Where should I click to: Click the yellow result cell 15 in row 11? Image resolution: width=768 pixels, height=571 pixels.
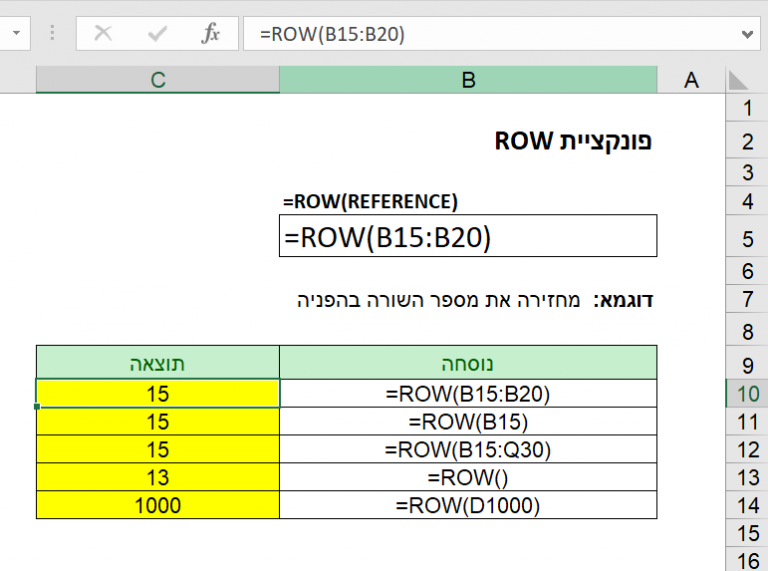click(158, 422)
